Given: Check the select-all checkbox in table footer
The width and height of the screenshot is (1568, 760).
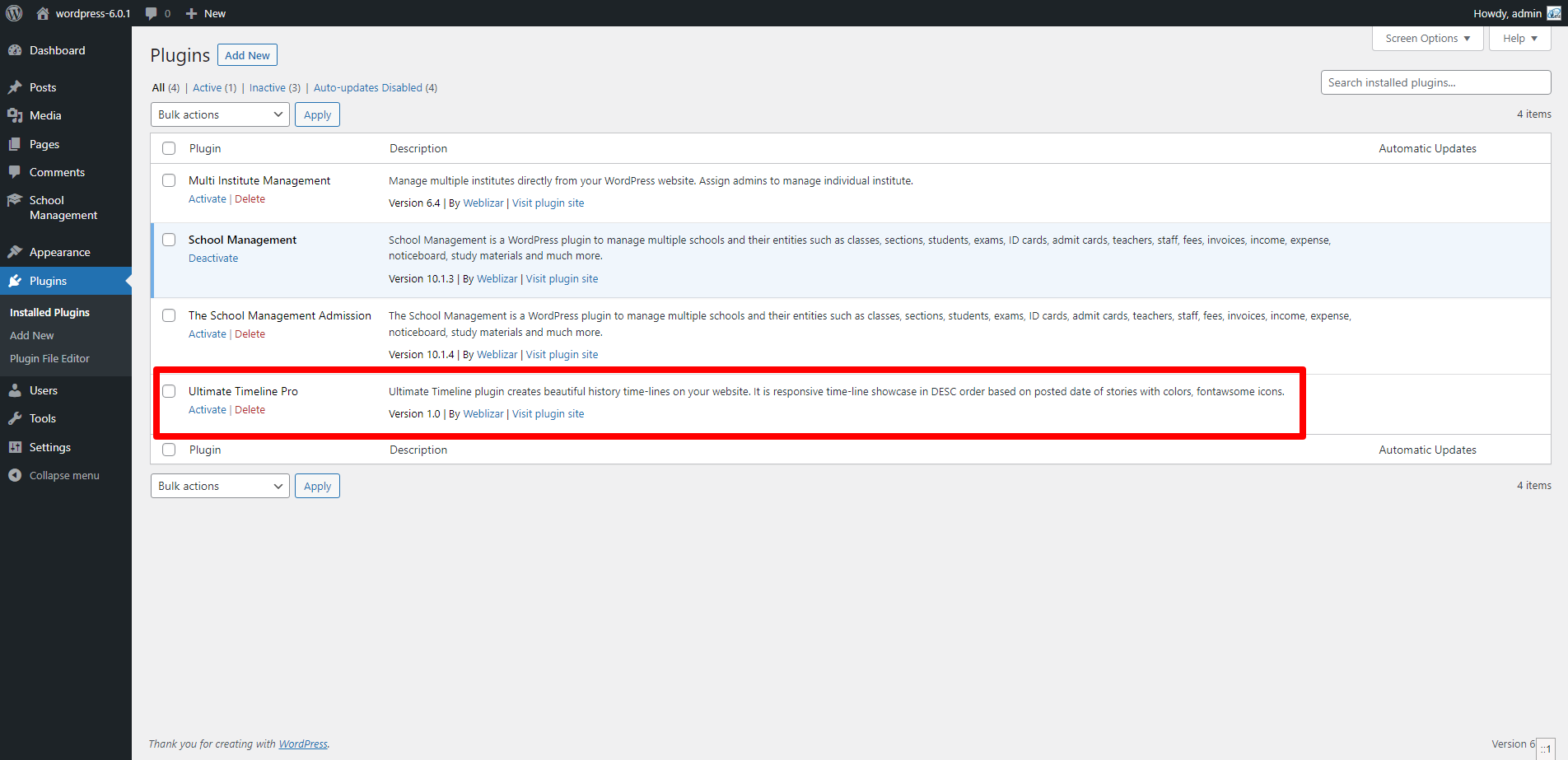Looking at the screenshot, I should tap(169, 450).
